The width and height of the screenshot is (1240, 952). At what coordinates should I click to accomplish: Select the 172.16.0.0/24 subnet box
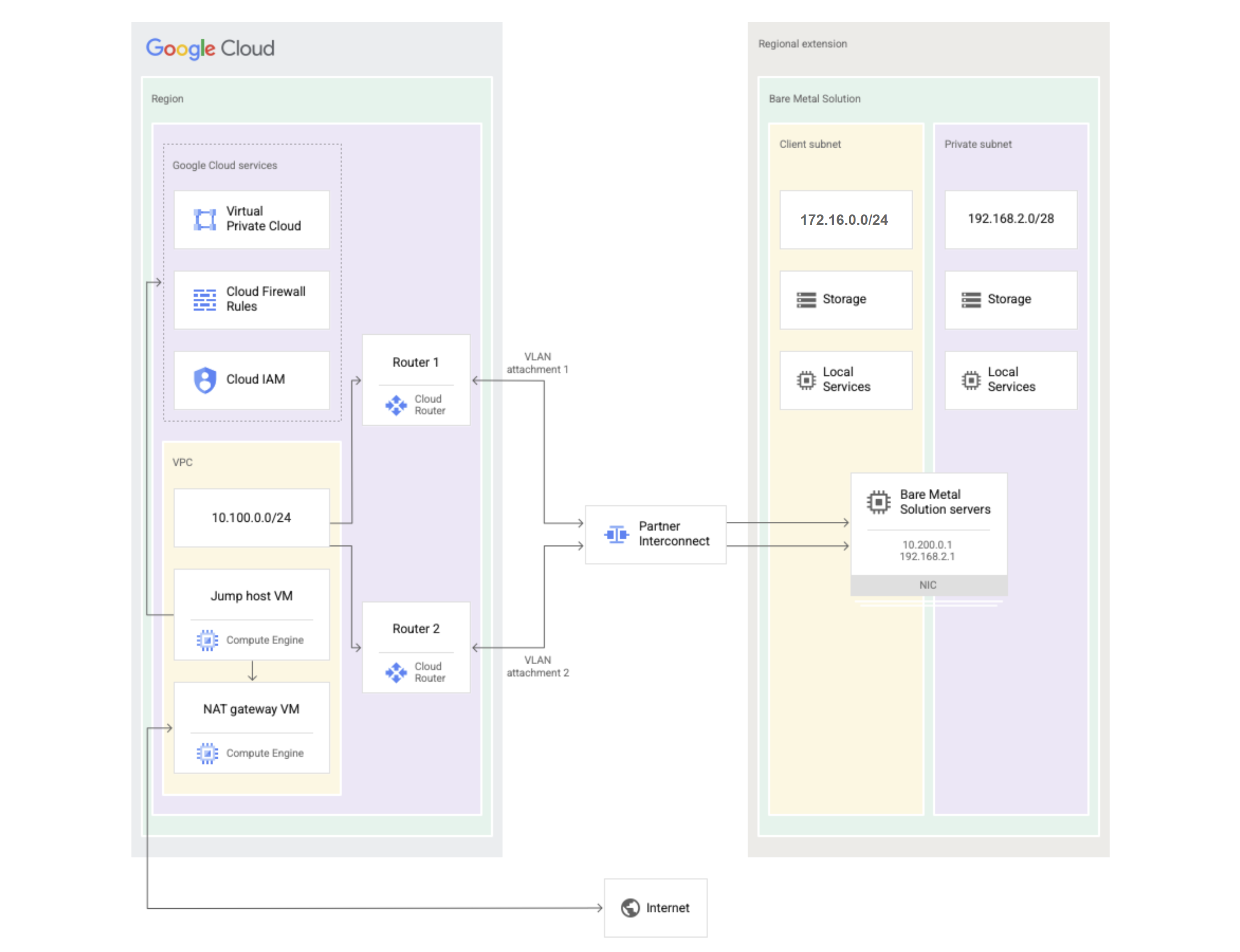(846, 220)
